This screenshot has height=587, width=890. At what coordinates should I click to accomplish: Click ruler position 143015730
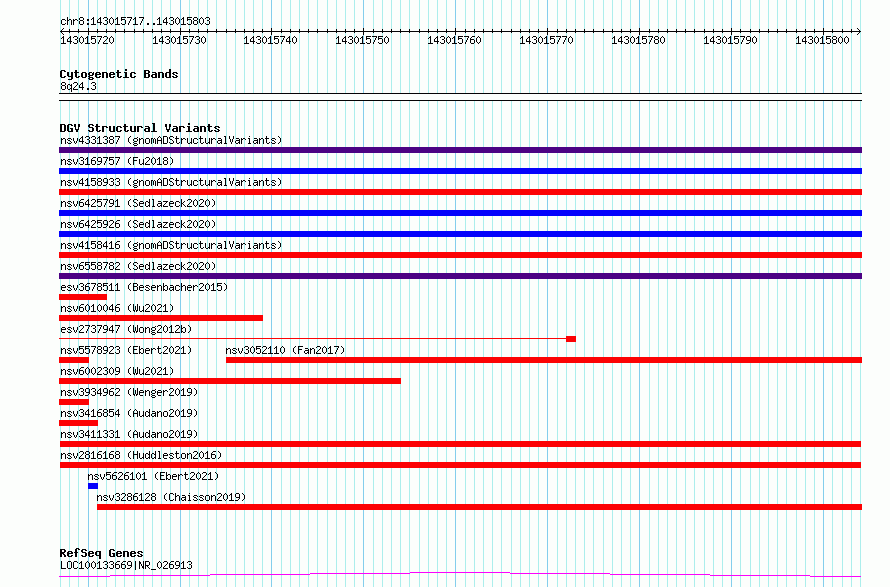coord(179,40)
